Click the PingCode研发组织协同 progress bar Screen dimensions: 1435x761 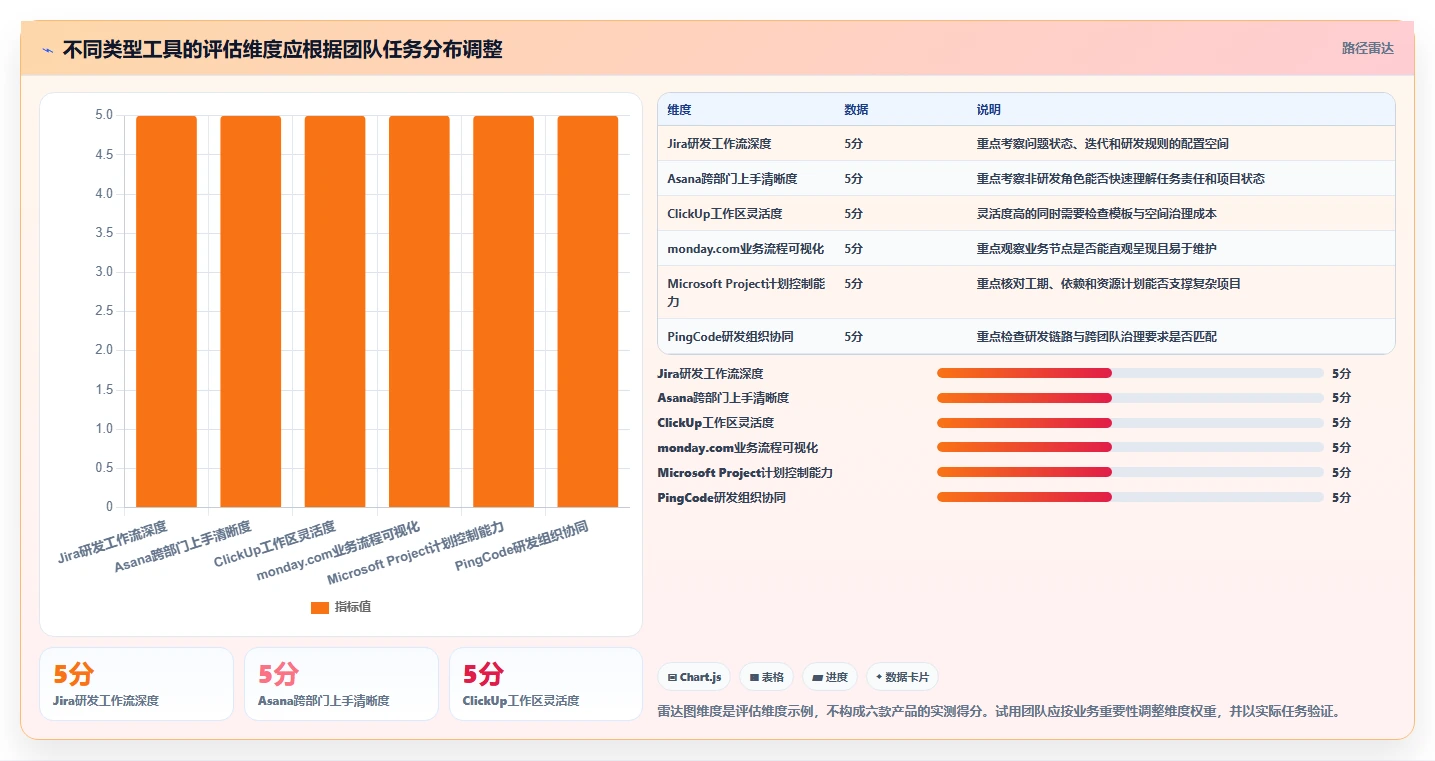1130,497
